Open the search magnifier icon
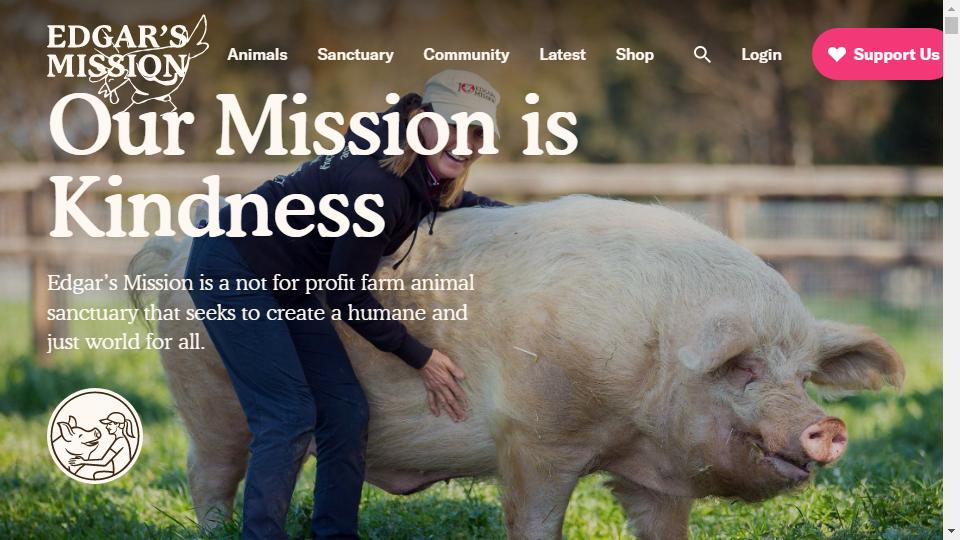 tap(702, 54)
